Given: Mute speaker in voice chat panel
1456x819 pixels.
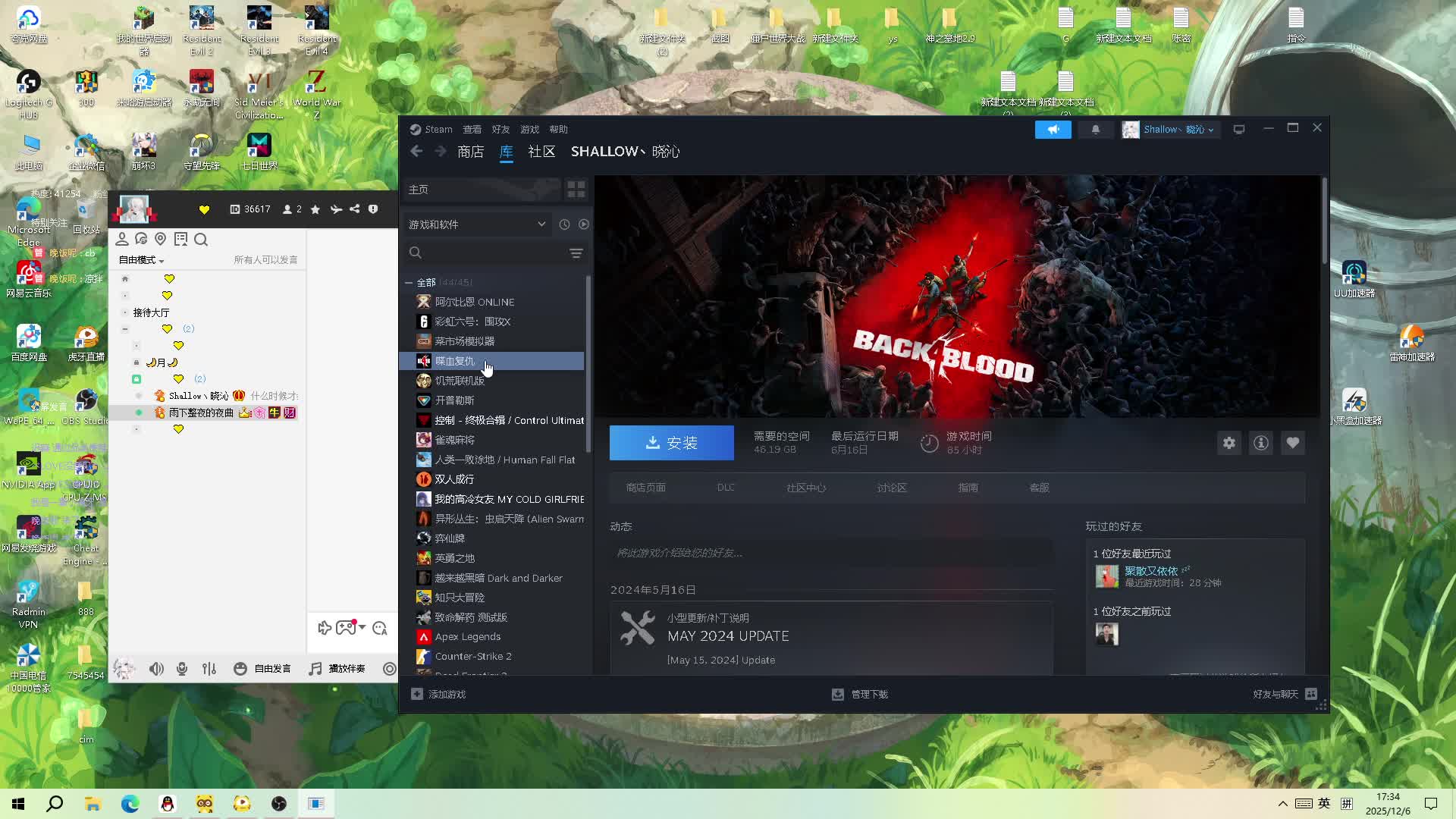Looking at the screenshot, I should click(x=156, y=669).
